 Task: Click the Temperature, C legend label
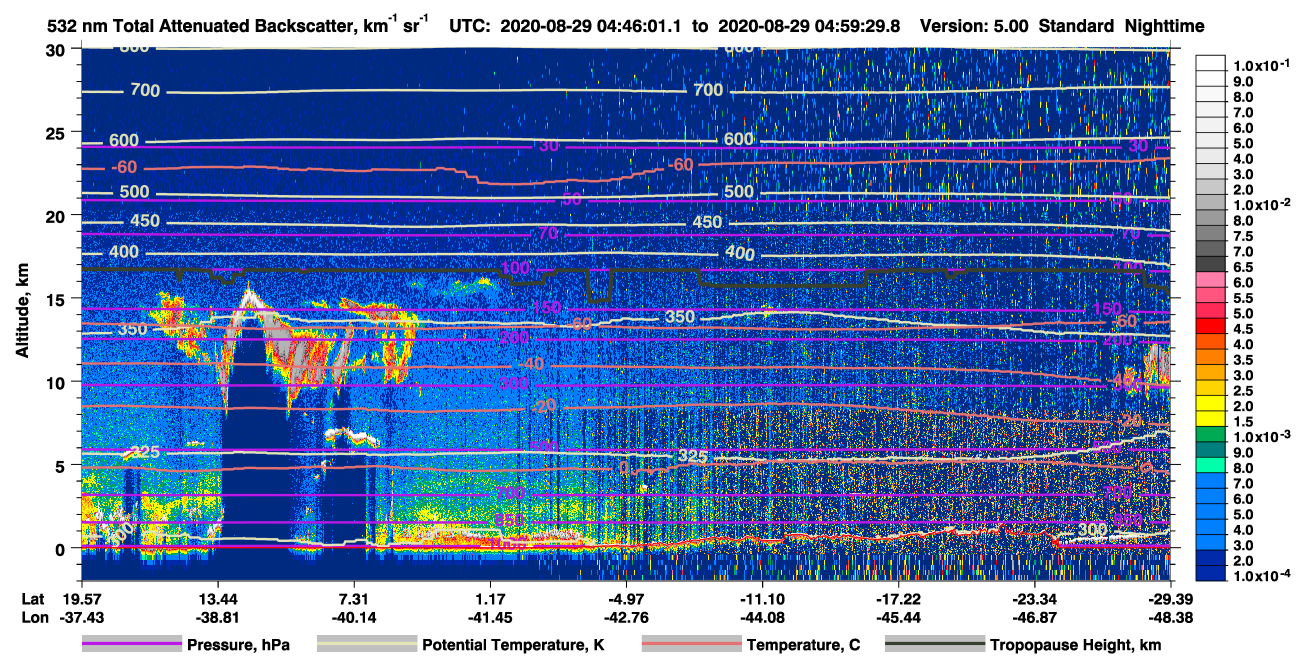pyautogui.click(x=803, y=645)
